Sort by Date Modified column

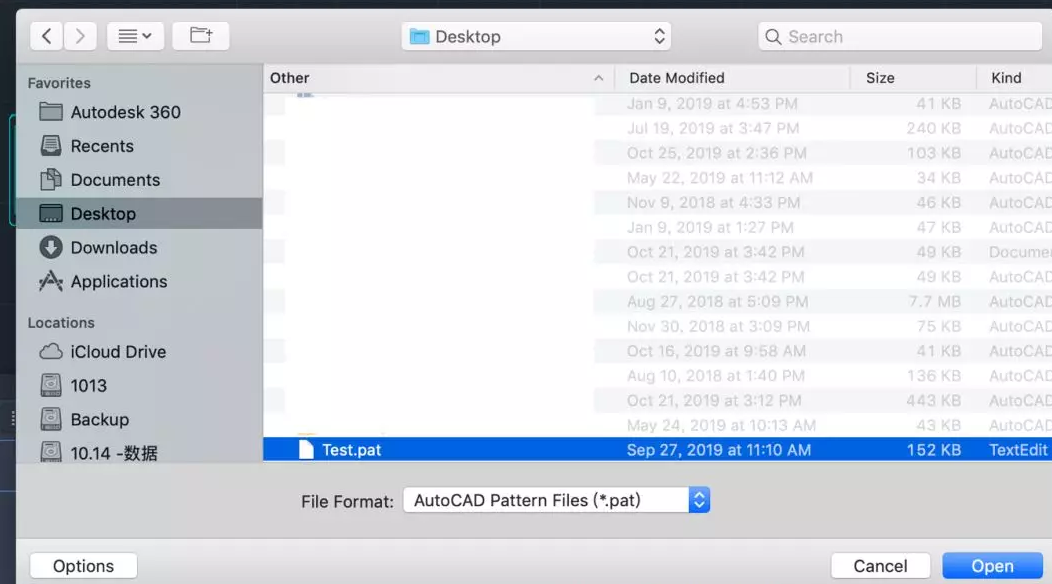732,78
